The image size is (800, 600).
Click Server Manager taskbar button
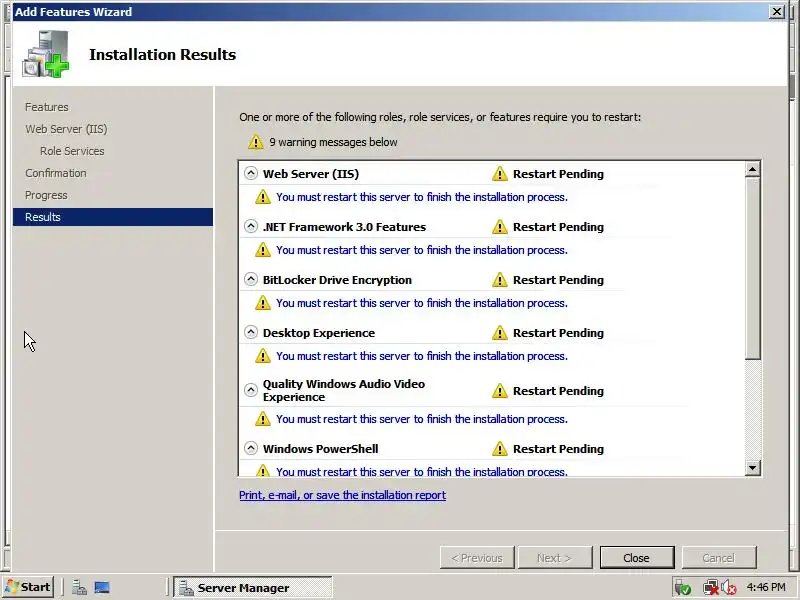[x=253, y=588]
